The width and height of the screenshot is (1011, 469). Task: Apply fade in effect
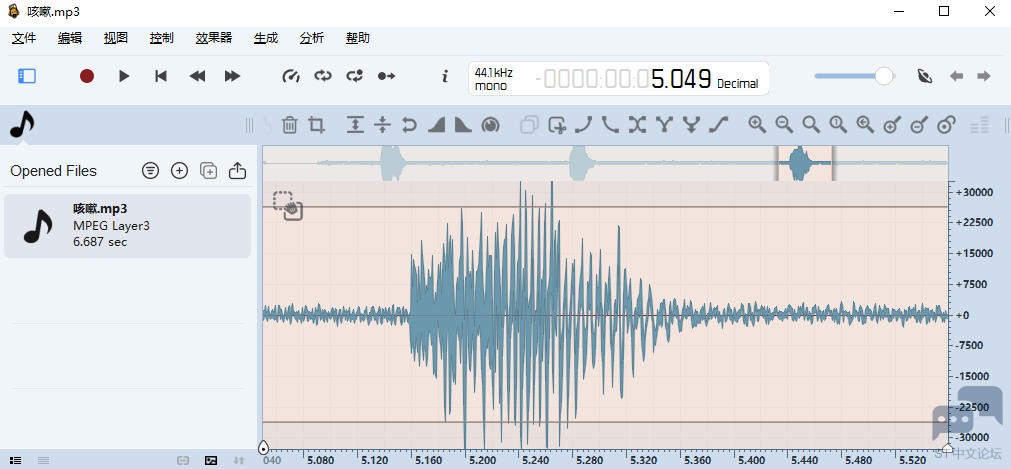tap(437, 125)
